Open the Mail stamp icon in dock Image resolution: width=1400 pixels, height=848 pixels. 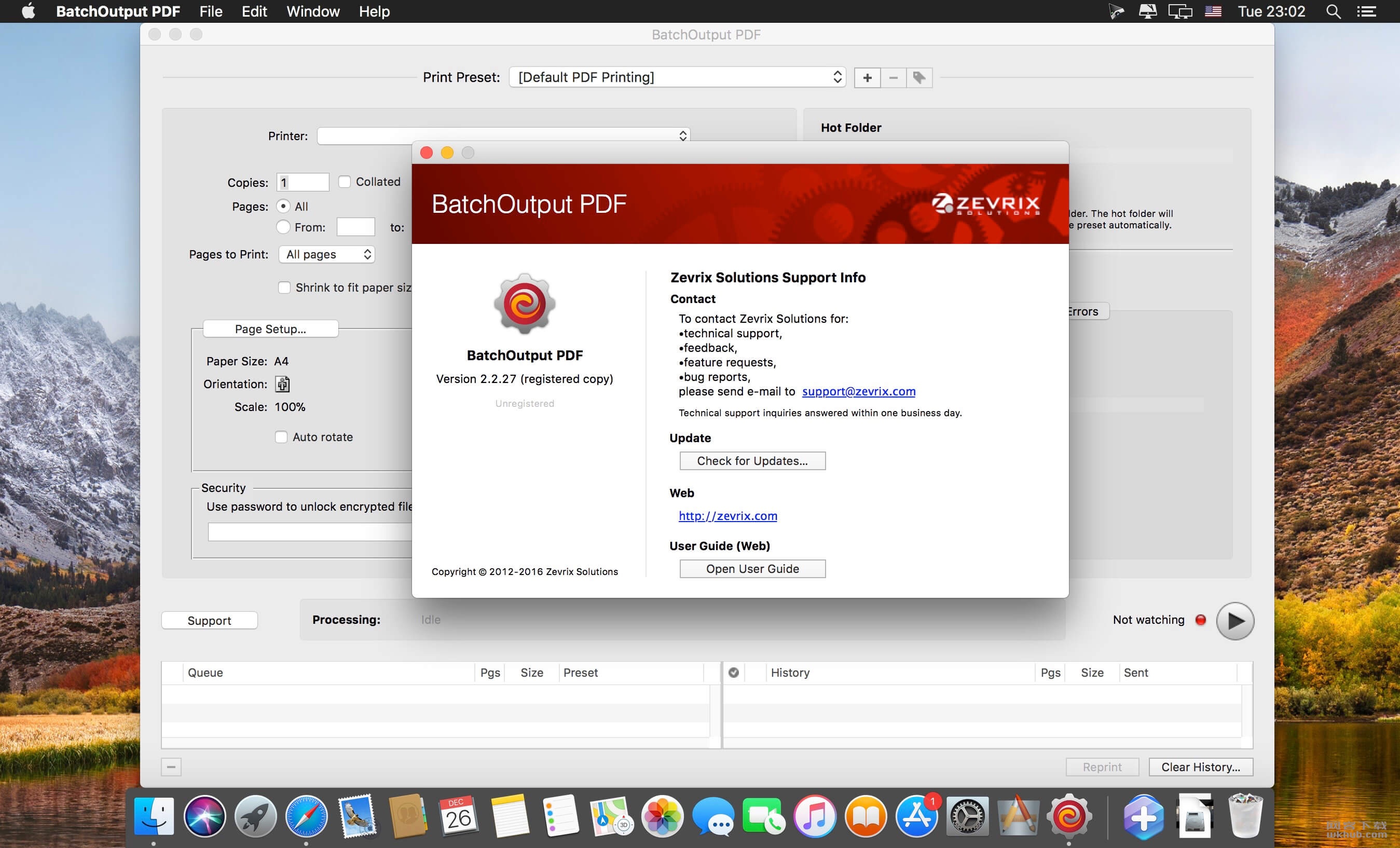click(358, 816)
